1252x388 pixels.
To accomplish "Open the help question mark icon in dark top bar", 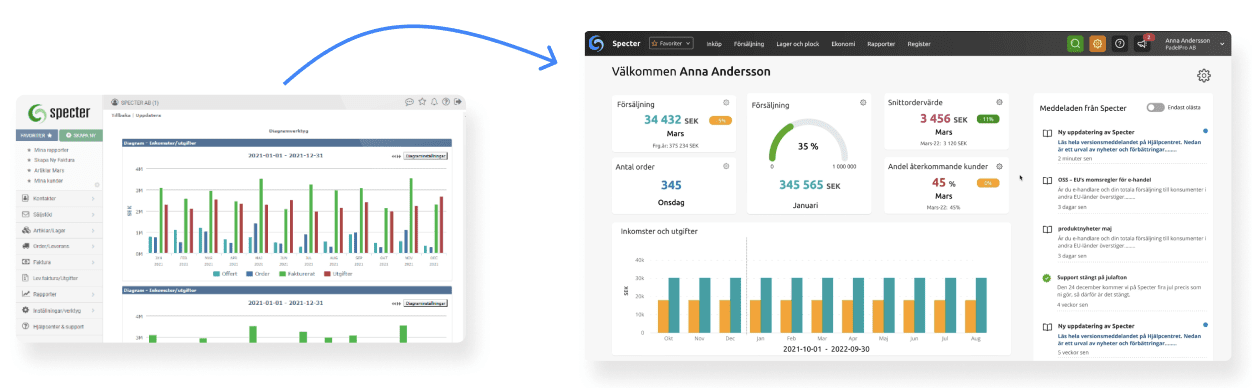I will pos(1120,43).
